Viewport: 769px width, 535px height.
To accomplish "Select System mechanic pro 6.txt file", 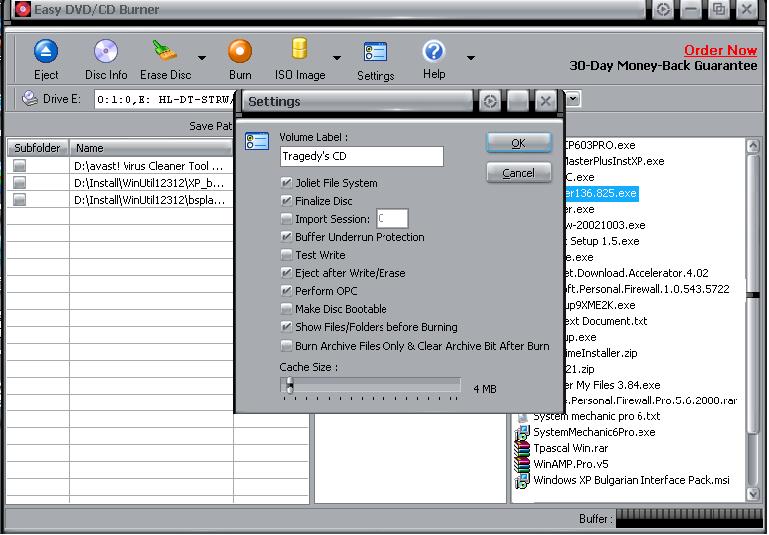I will [x=596, y=416].
